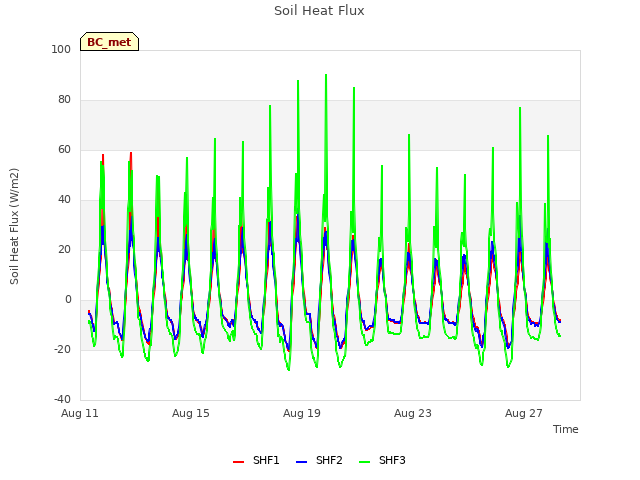Click the -40 y-axis tick label
Viewport: 640px width, 480px height.
click(x=62, y=400)
